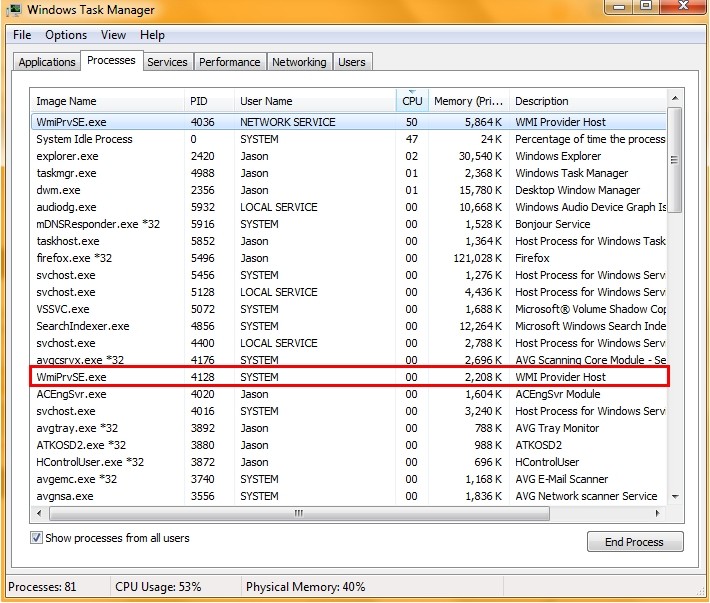
Task: Click the horizontal scrollbar right arrow
Action: pyautogui.click(x=657, y=513)
